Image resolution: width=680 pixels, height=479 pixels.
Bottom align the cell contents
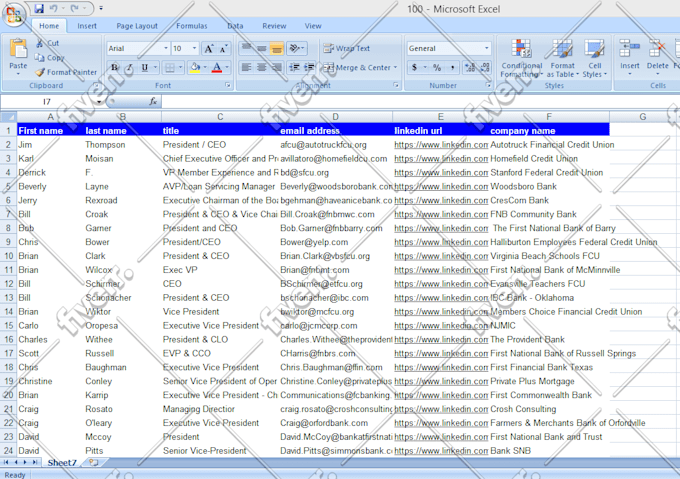(x=277, y=48)
